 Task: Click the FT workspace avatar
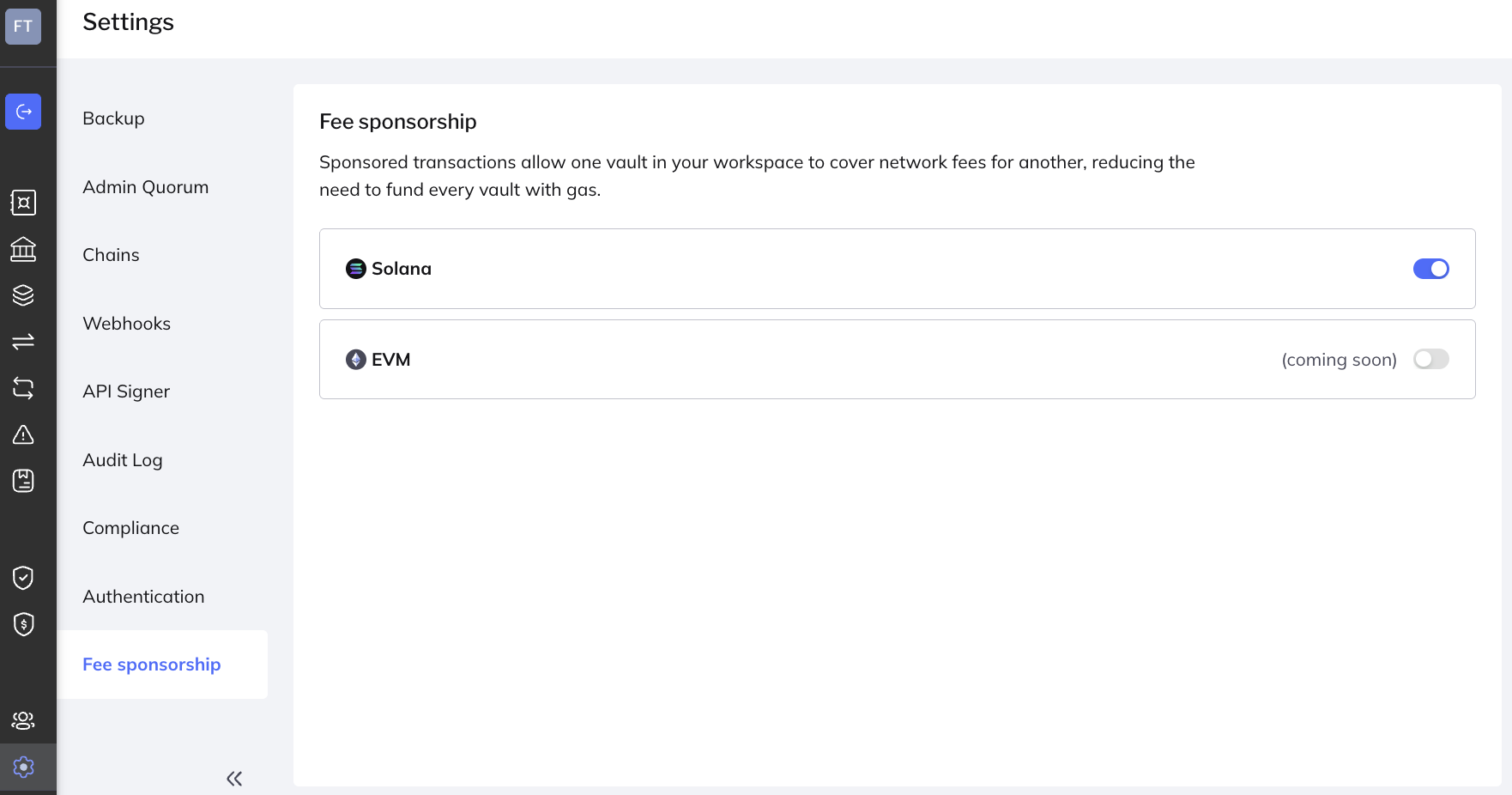(23, 26)
